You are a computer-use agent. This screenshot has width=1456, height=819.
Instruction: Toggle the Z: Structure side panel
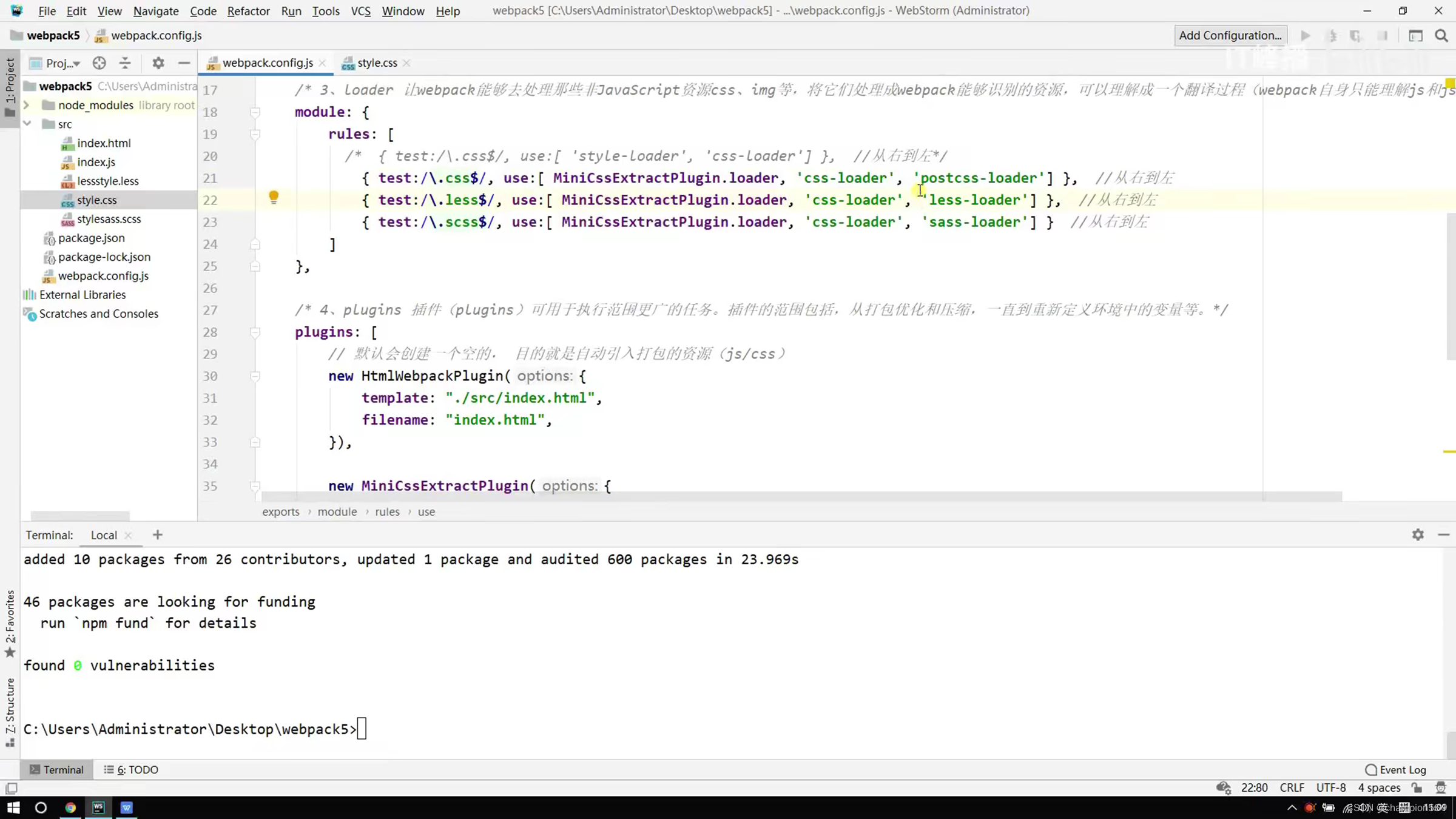pos(10,712)
